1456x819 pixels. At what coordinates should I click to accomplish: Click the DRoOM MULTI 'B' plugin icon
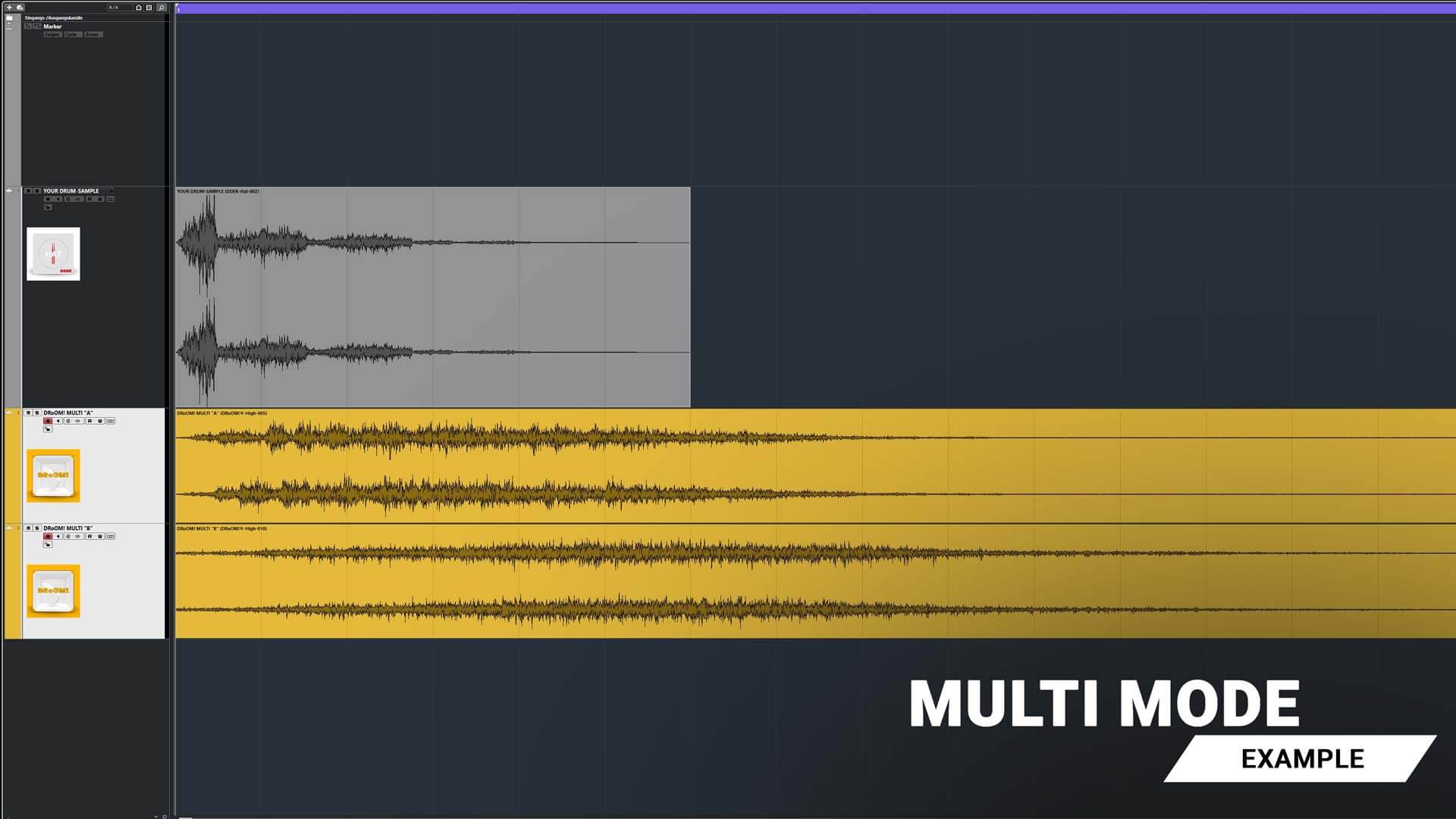click(x=53, y=590)
